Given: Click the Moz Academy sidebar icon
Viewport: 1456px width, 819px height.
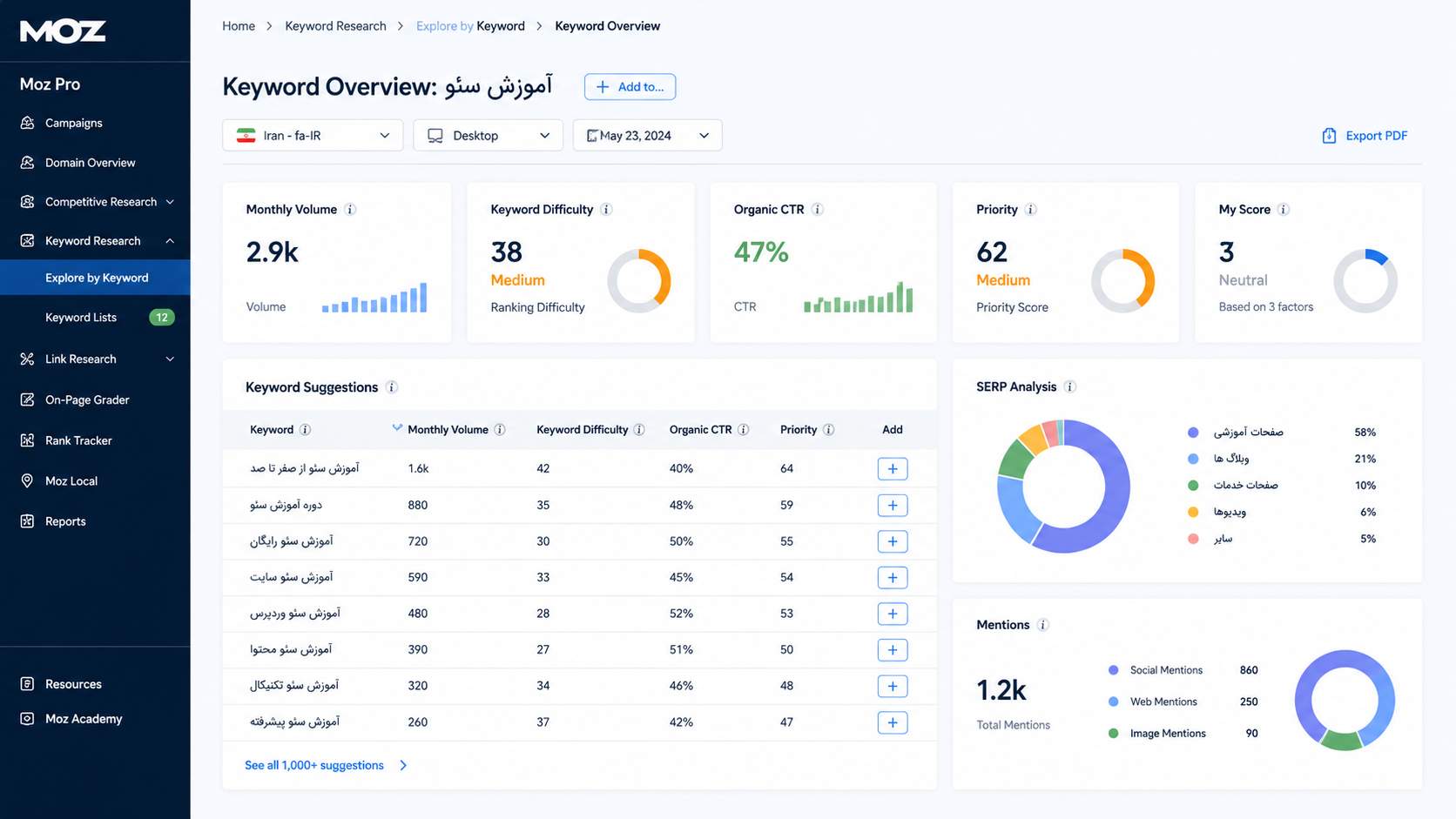Looking at the screenshot, I should [27, 719].
